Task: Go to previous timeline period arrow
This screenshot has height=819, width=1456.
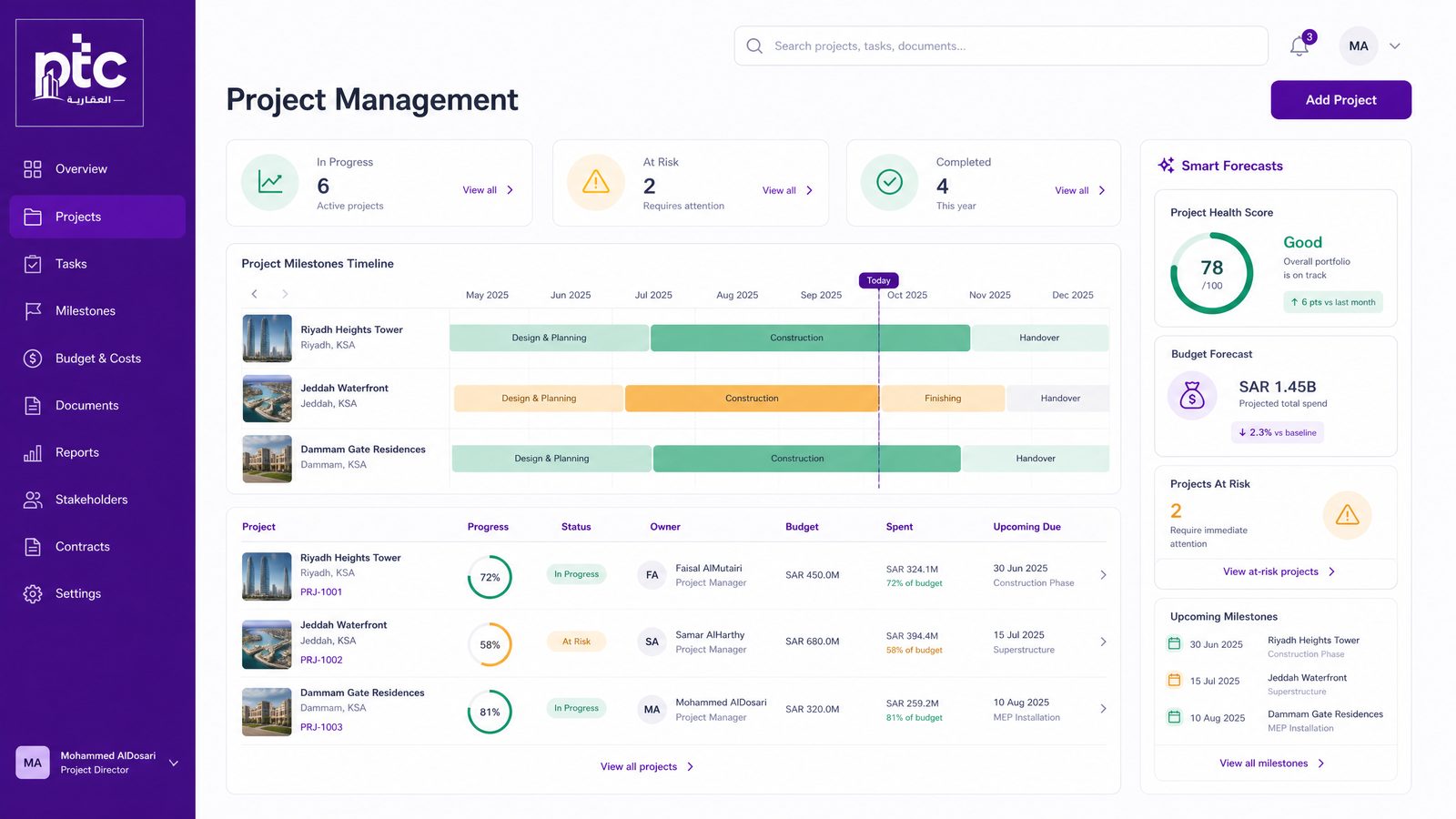Action: coord(254,294)
